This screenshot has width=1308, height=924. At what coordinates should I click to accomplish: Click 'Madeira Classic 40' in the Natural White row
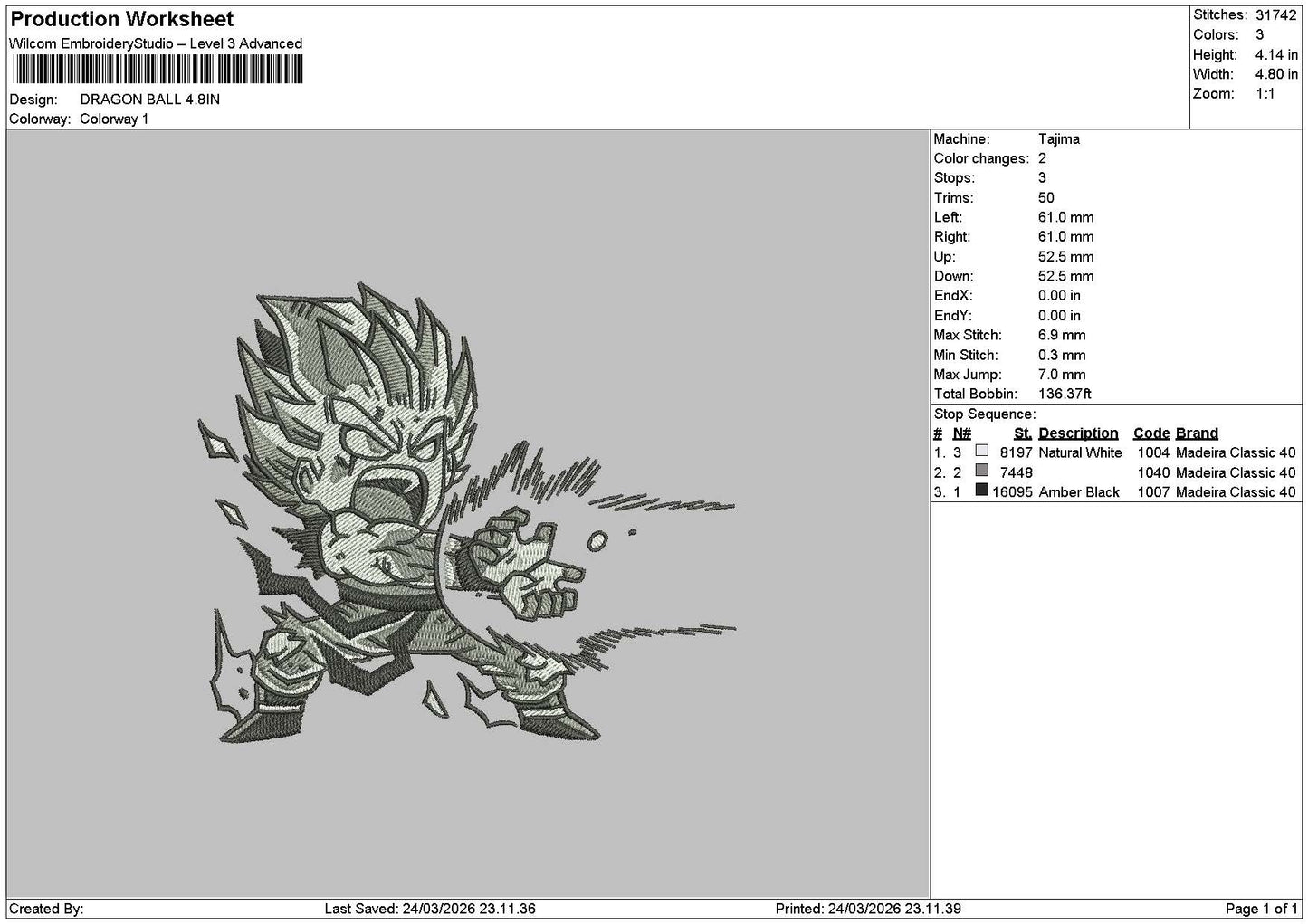1236,452
